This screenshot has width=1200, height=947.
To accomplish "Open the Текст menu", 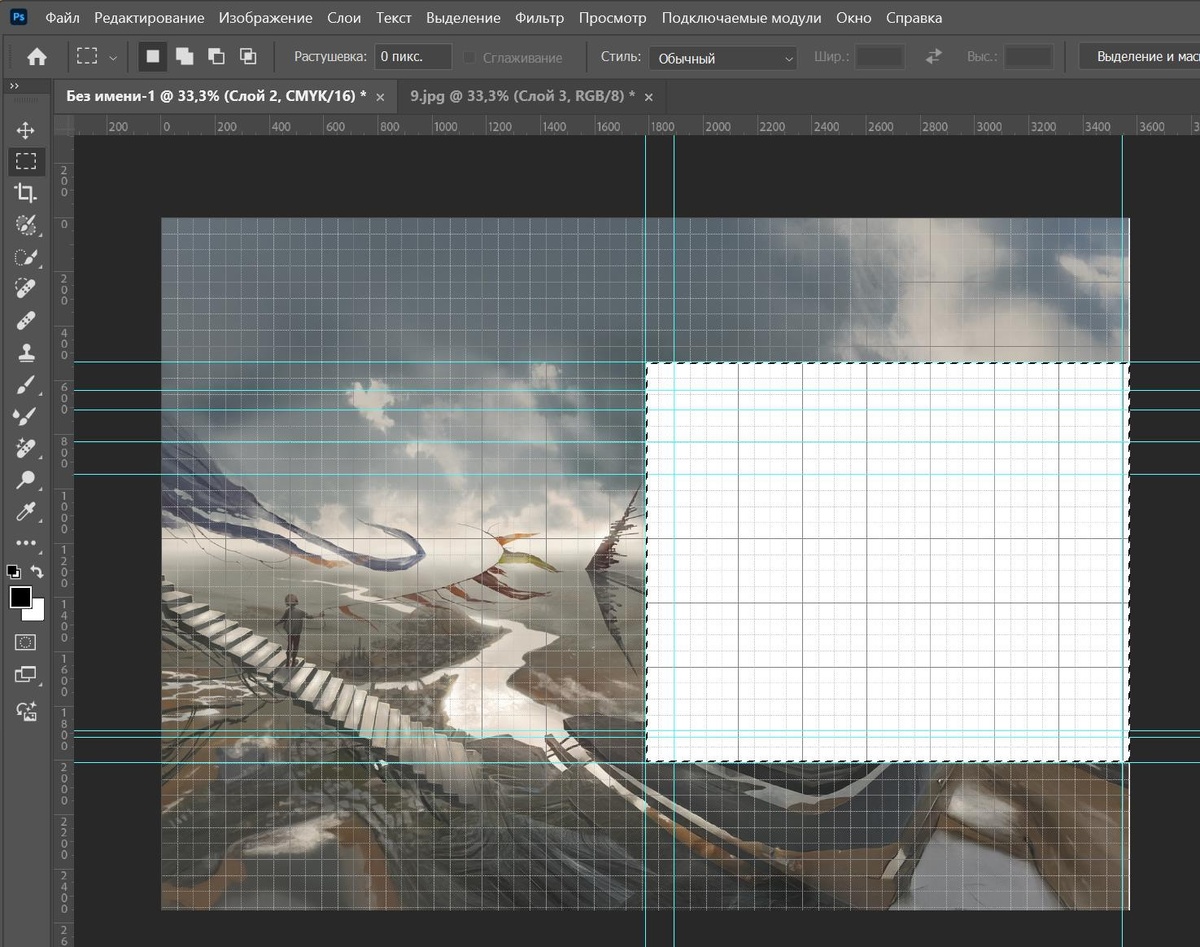I will click(x=394, y=18).
